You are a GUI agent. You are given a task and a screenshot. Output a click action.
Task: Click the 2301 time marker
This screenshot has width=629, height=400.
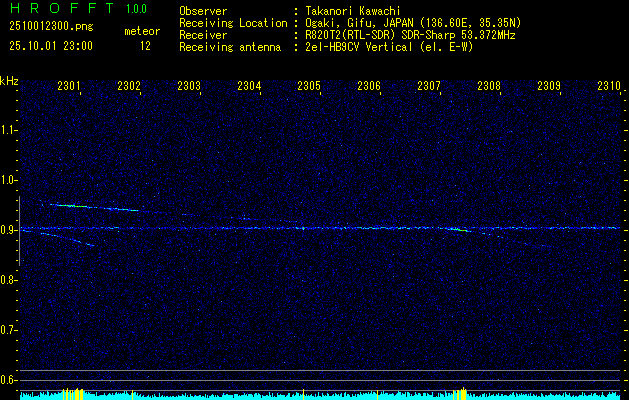[69, 87]
